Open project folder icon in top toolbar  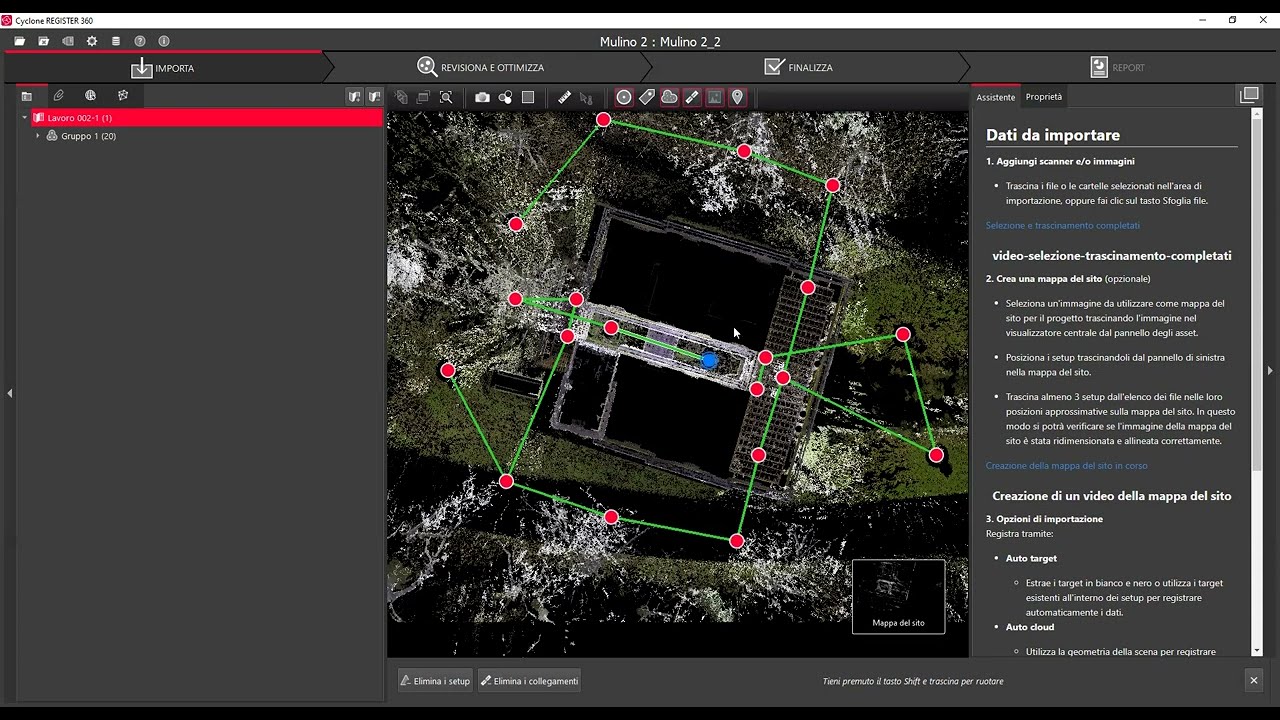coord(19,41)
